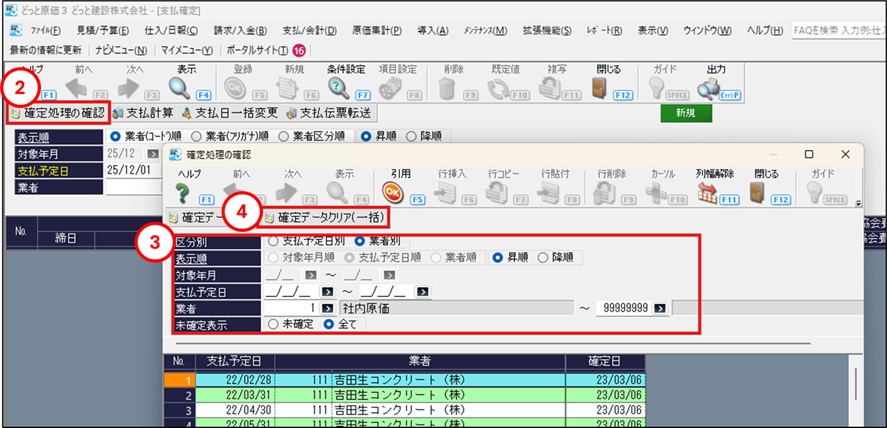
Task: Choose 降順 in the dialog sort order
Action: pos(544,257)
